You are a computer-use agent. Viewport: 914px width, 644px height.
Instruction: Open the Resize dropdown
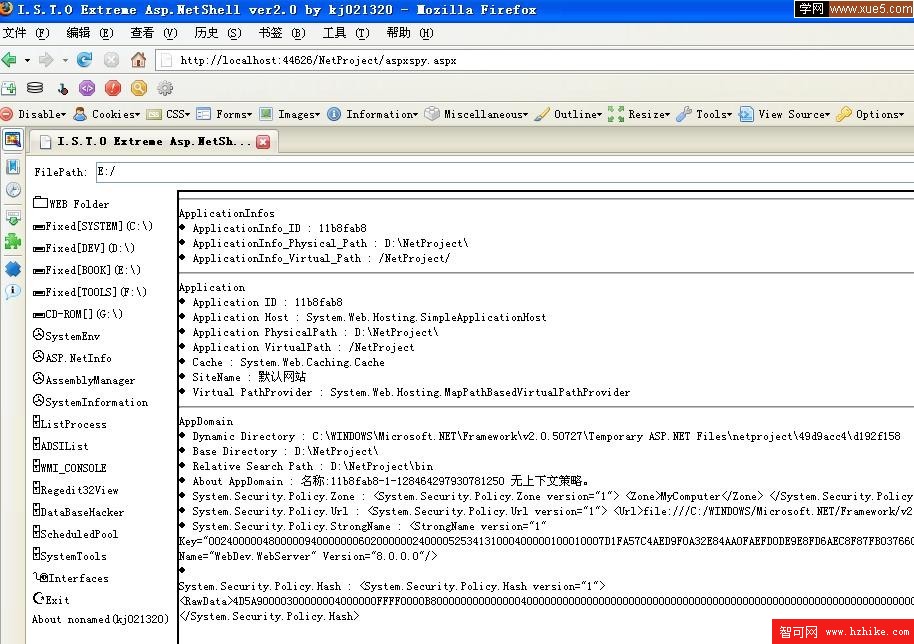tap(640, 114)
